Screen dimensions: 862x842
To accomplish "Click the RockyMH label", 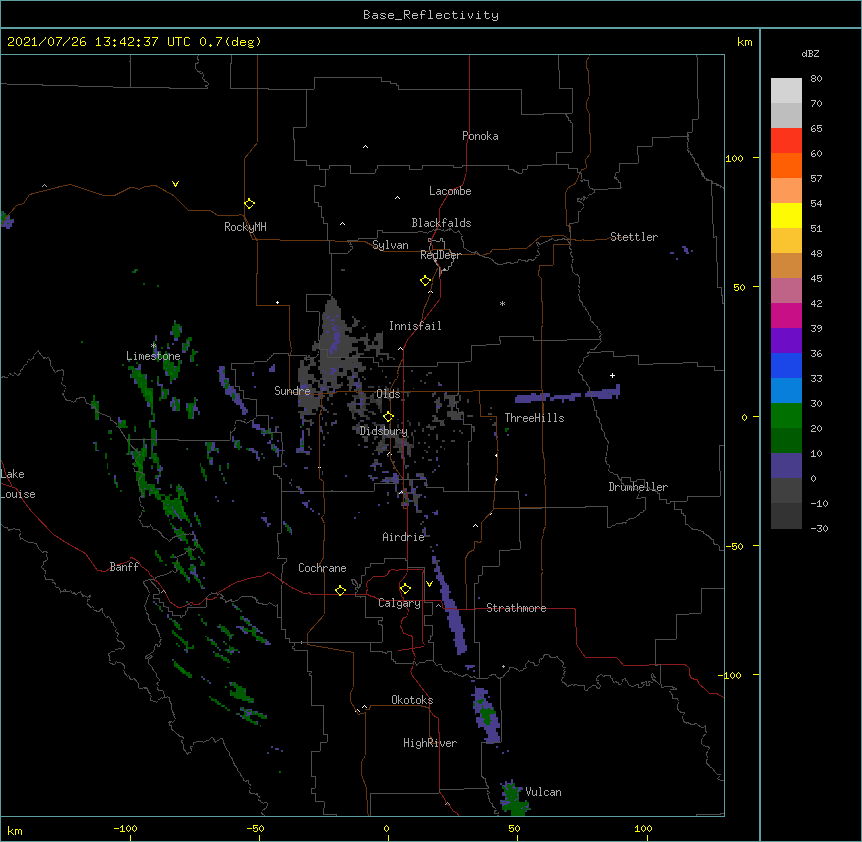I will 245,227.
